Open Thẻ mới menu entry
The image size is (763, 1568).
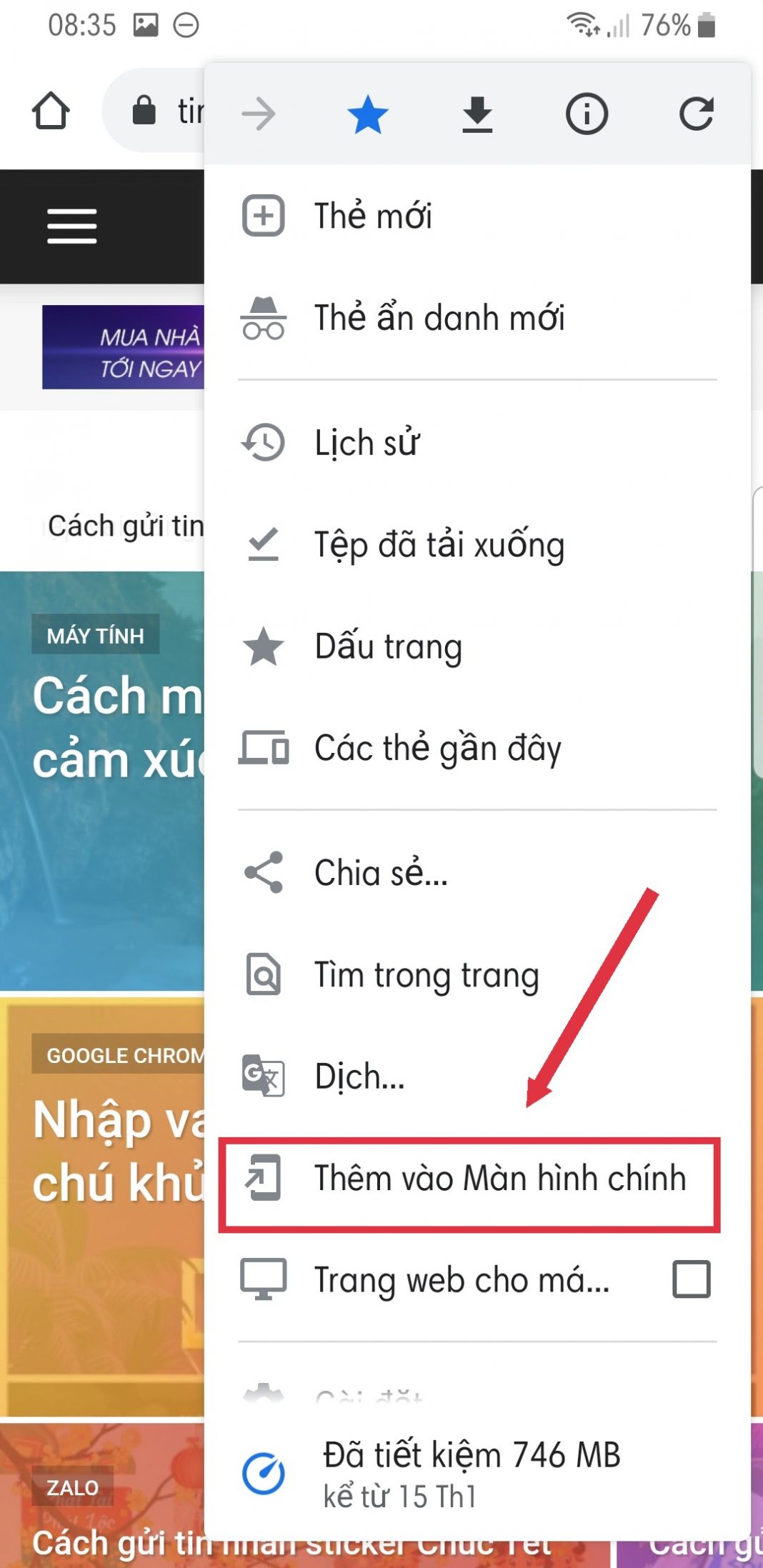[x=477, y=216]
